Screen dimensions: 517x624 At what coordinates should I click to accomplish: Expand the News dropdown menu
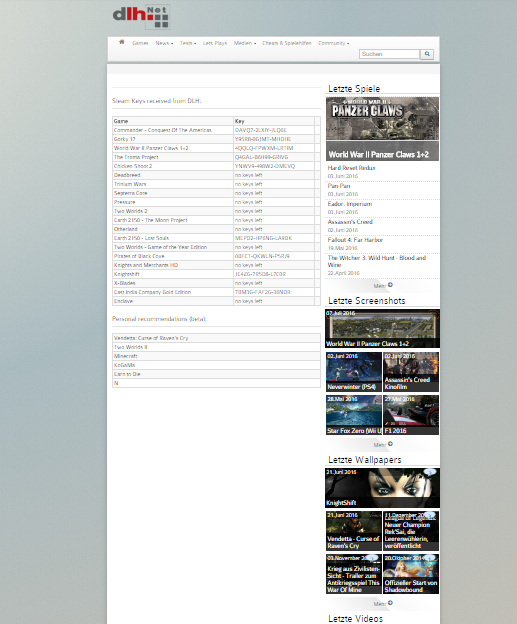pos(164,43)
